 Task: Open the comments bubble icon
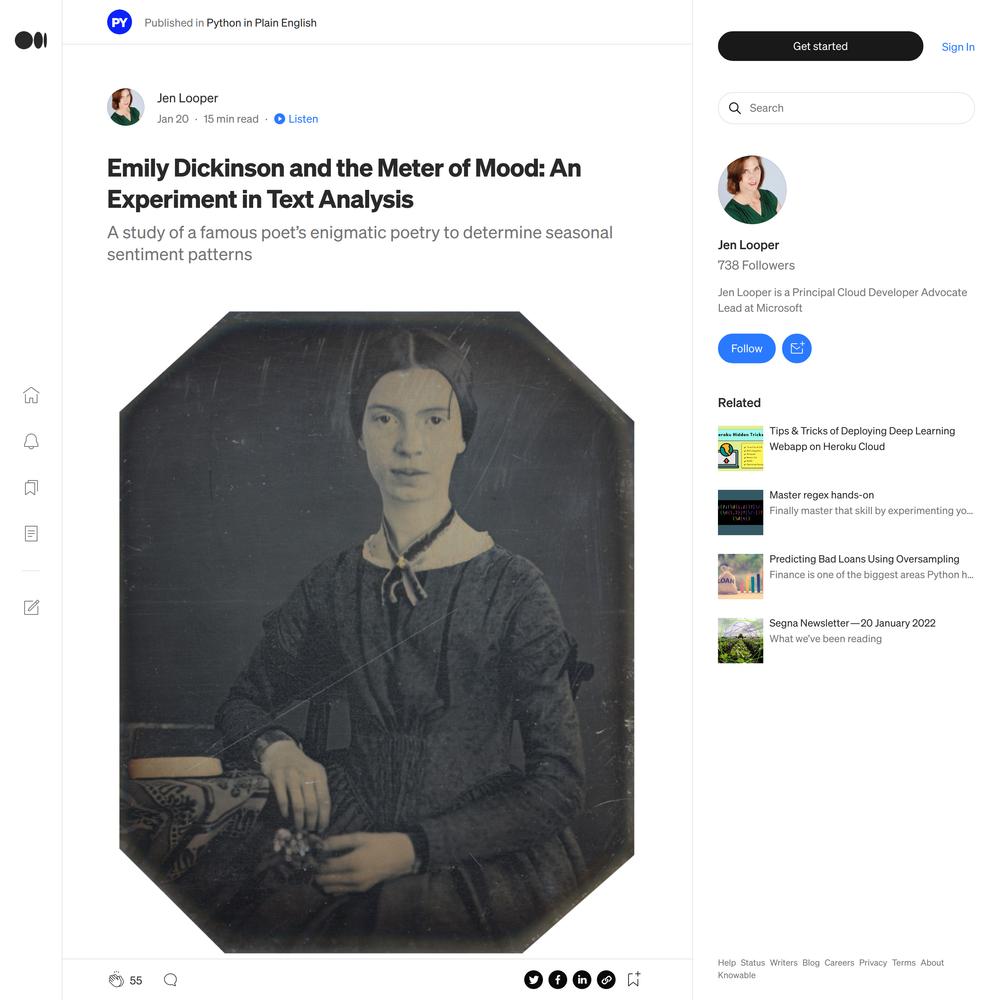[x=170, y=980]
